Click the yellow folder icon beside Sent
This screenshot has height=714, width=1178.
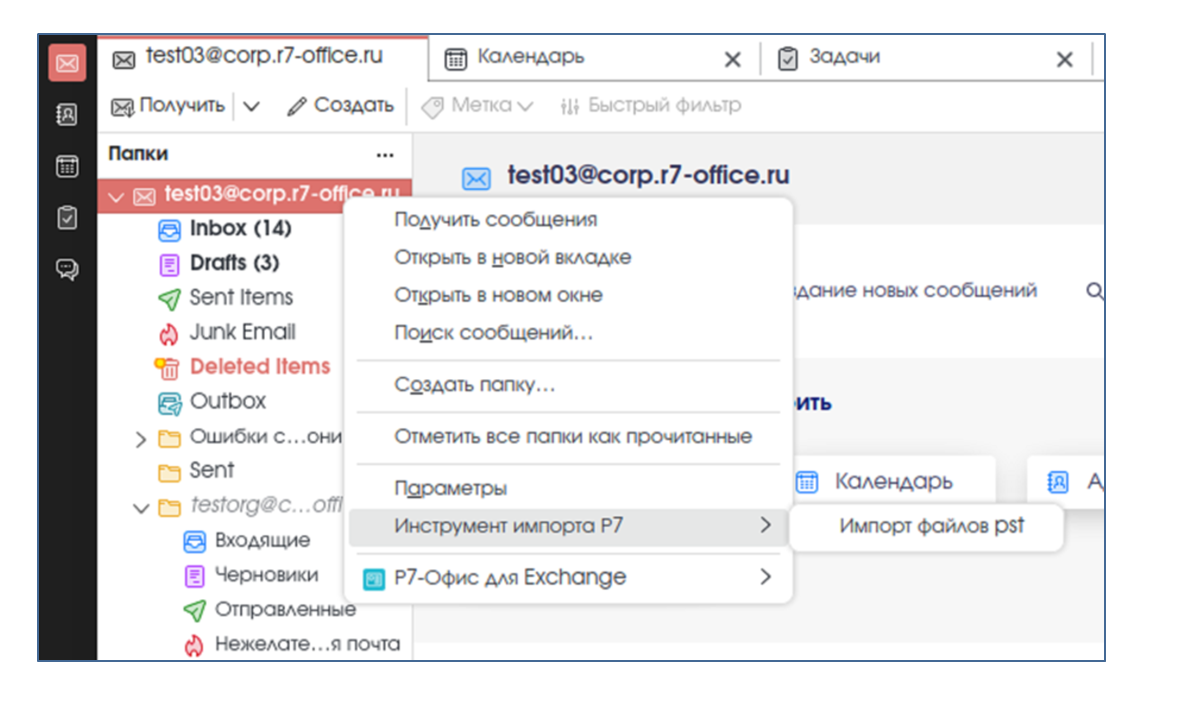pyautogui.click(x=170, y=473)
